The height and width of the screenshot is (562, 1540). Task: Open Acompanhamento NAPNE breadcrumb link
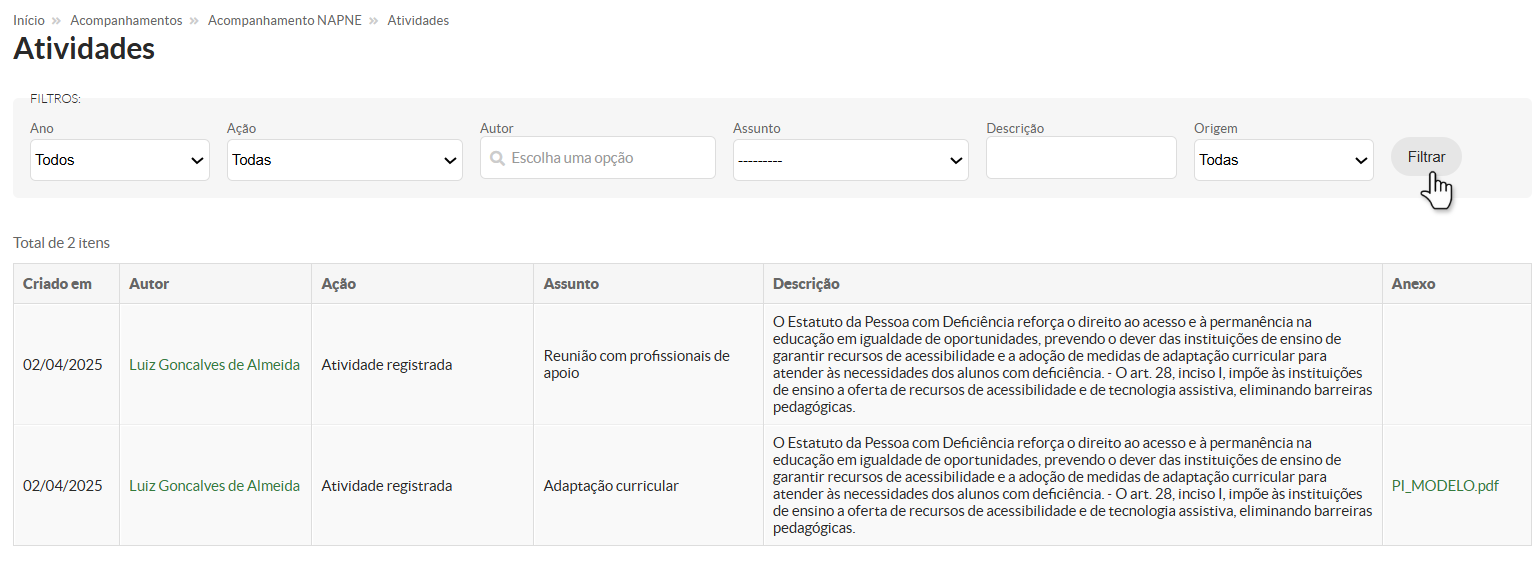pyautogui.click(x=285, y=20)
